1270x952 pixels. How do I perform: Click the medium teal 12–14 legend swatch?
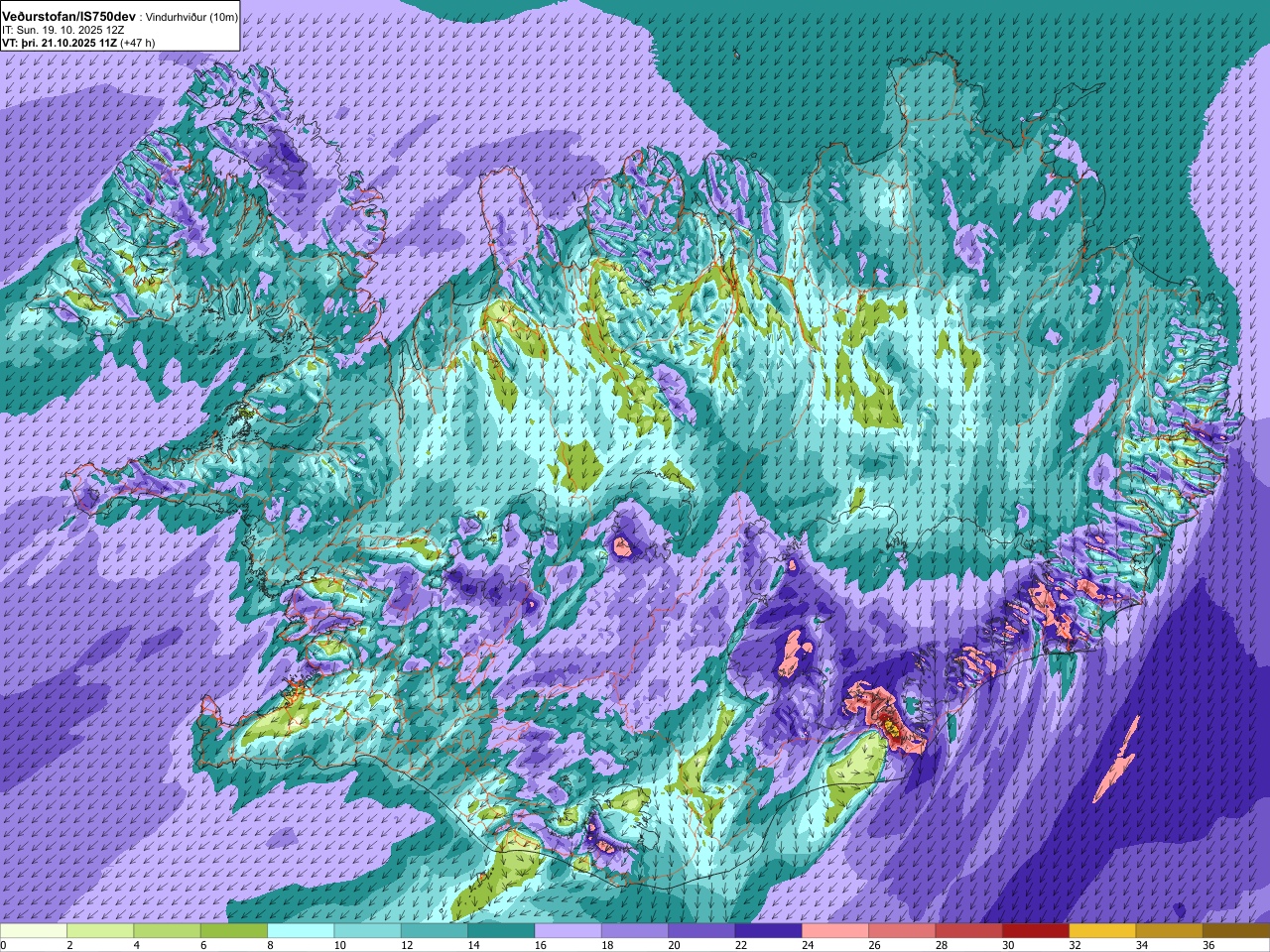(435, 931)
